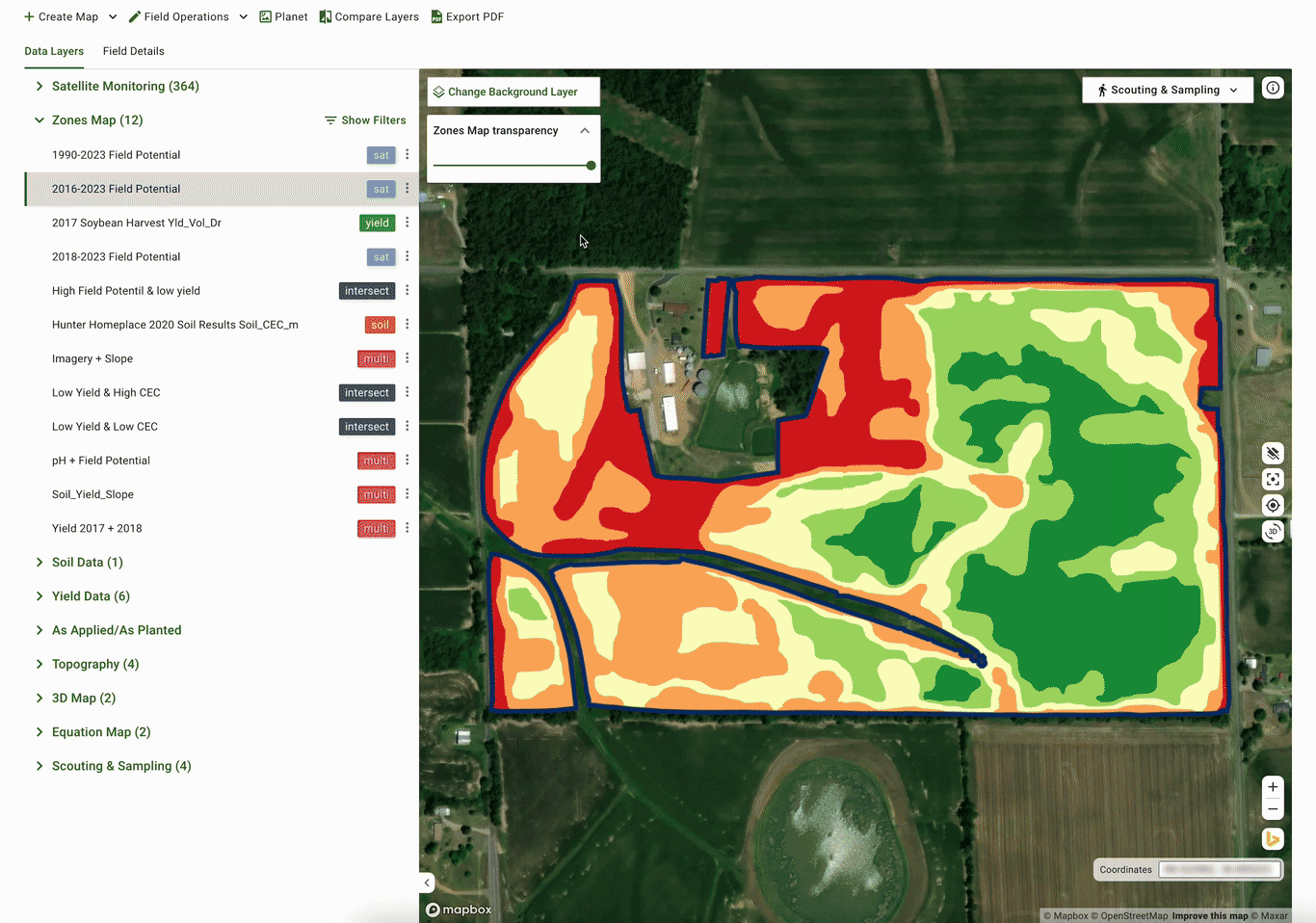Screen dimensions: 1316x923
Task: Zoom out on the map
Action: click(1273, 810)
